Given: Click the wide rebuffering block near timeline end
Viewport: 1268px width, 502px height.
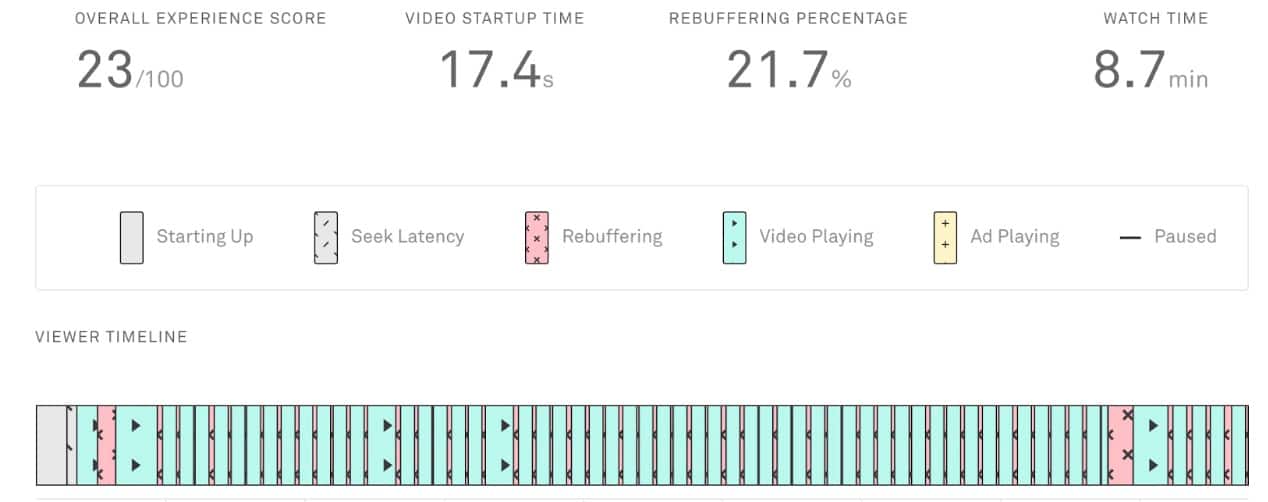Looking at the screenshot, I should 1121,445.
